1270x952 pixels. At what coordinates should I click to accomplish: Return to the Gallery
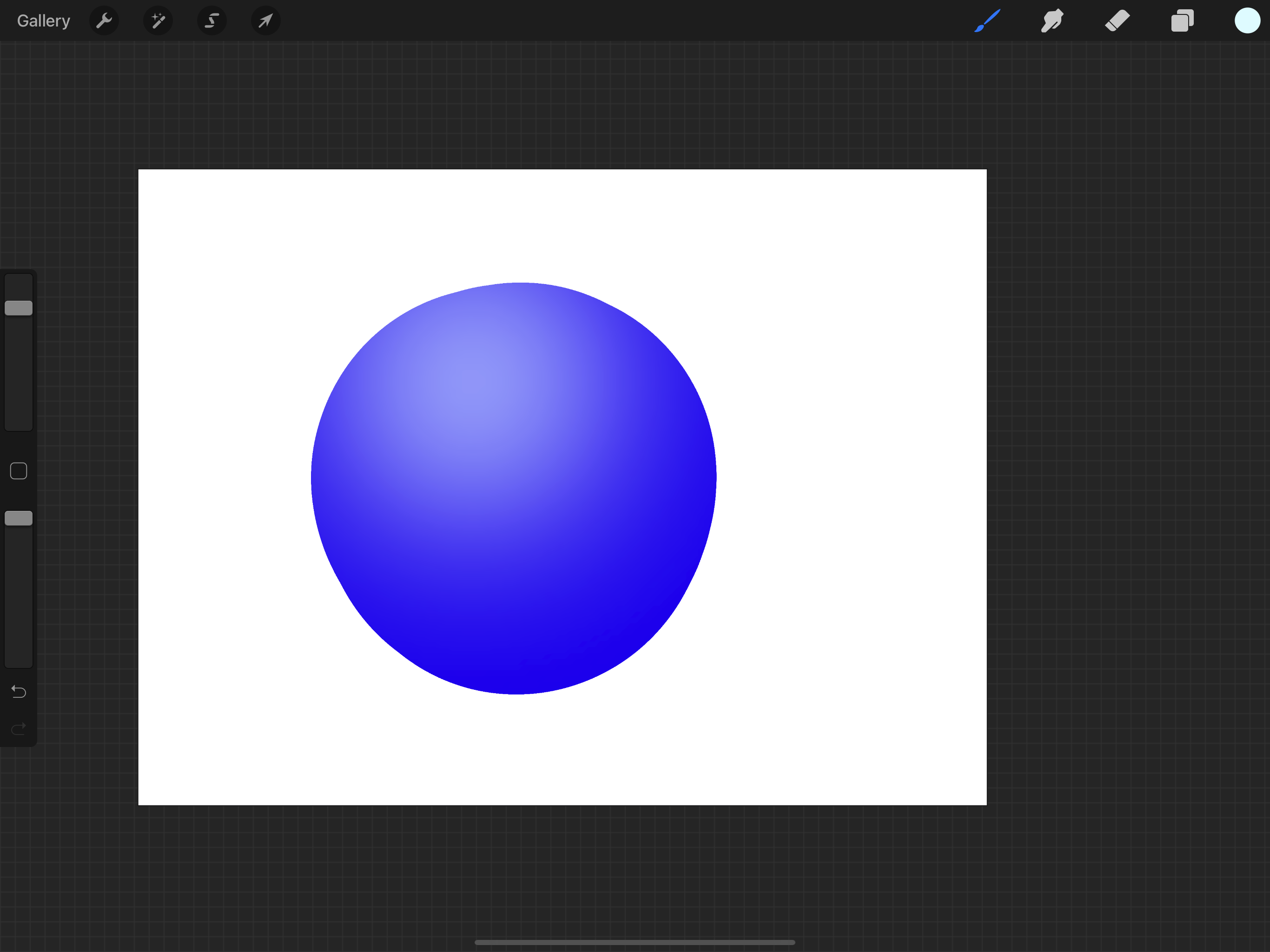(x=44, y=21)
